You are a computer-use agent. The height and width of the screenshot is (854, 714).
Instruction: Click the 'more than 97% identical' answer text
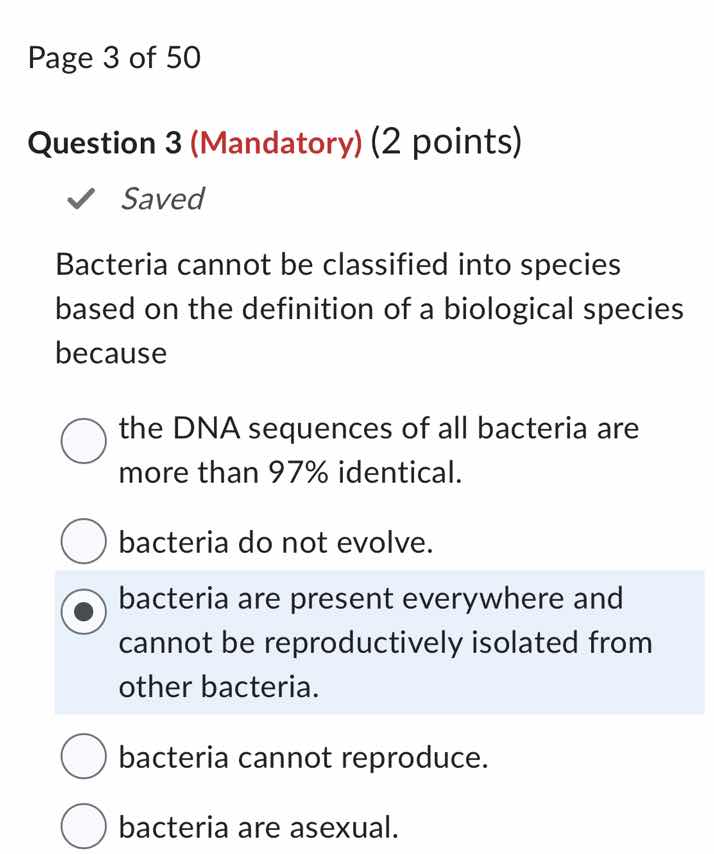(x=290, y=472)
